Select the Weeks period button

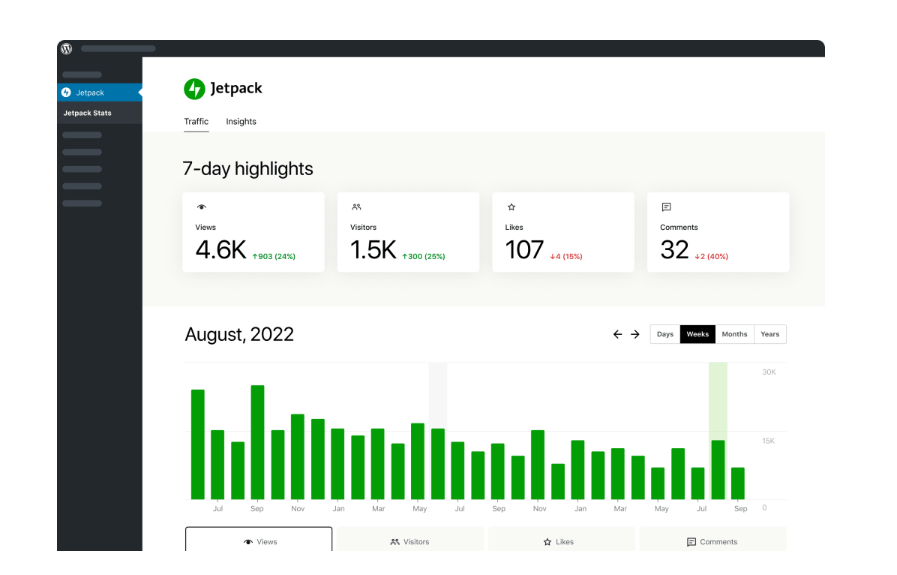pyautogui.click(x=697, y=334)
